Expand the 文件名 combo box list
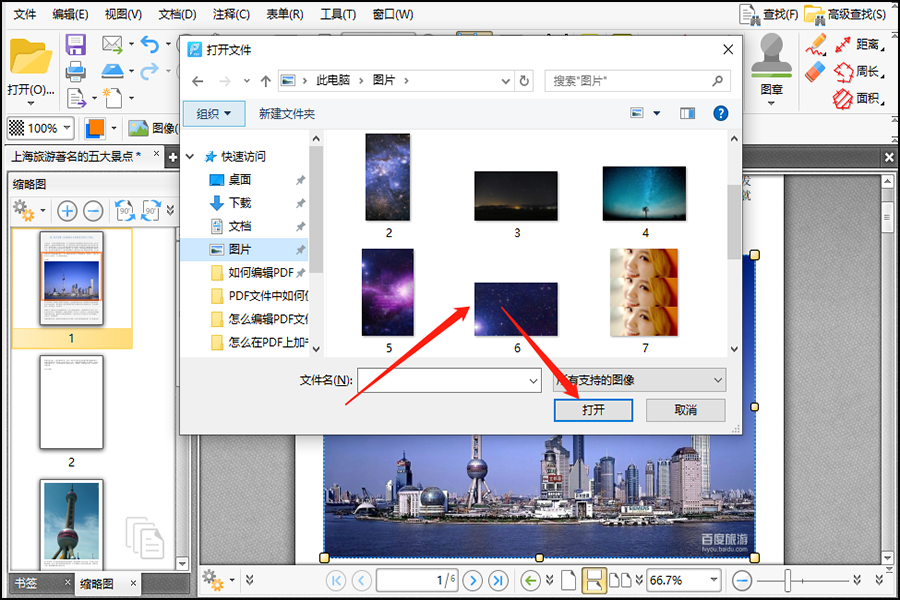 coord(533,381)
